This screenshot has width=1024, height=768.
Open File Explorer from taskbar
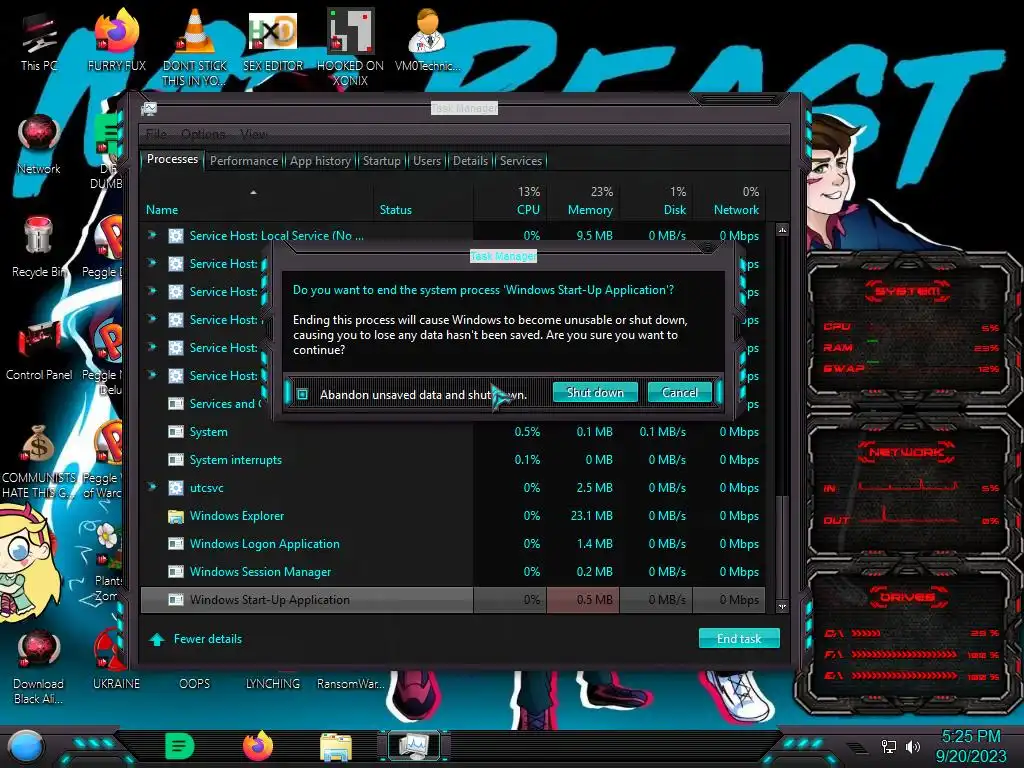(x=336, y=746)
